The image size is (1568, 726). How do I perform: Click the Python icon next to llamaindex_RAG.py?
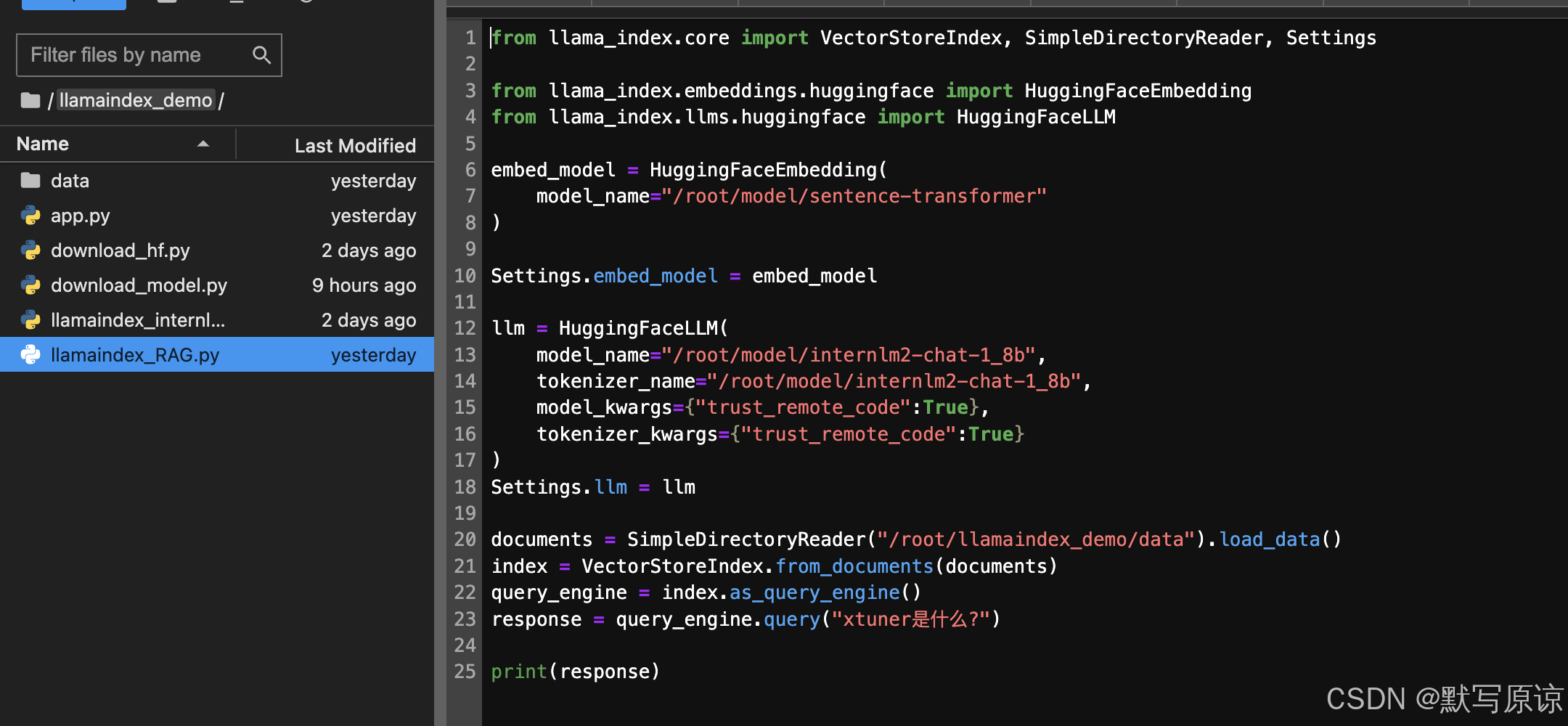[x=30, y=354]
